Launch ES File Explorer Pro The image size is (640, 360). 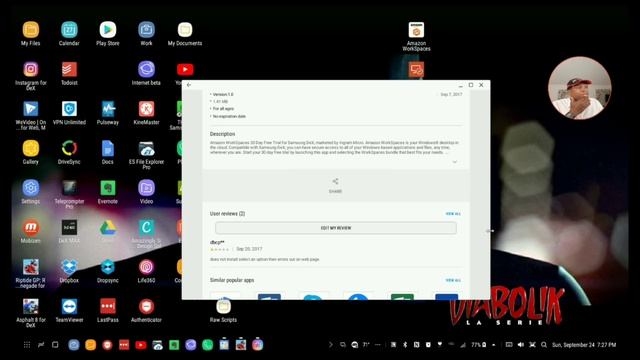146,149
